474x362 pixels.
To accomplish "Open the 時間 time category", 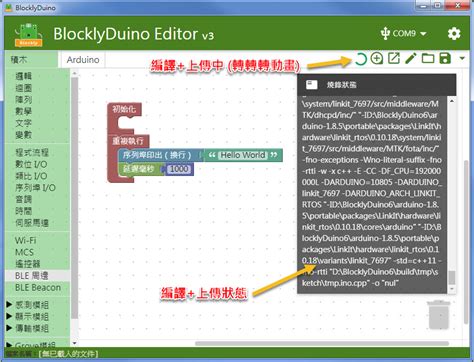I will coord(24,211).
